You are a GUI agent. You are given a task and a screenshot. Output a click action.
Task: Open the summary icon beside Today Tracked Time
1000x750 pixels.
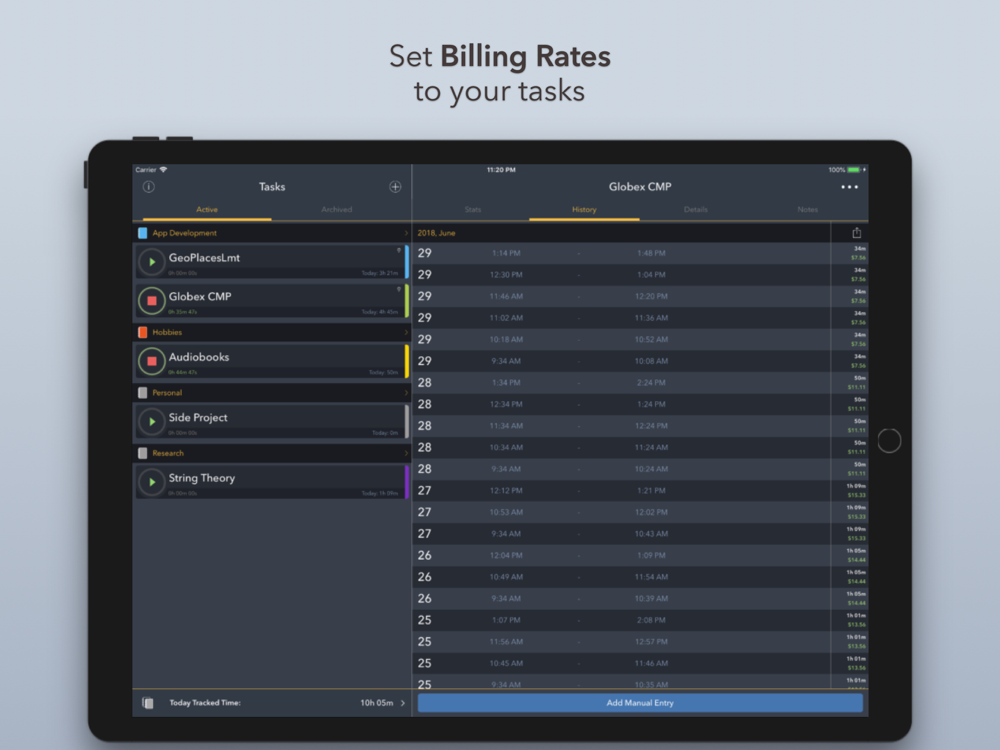(148, 703)
